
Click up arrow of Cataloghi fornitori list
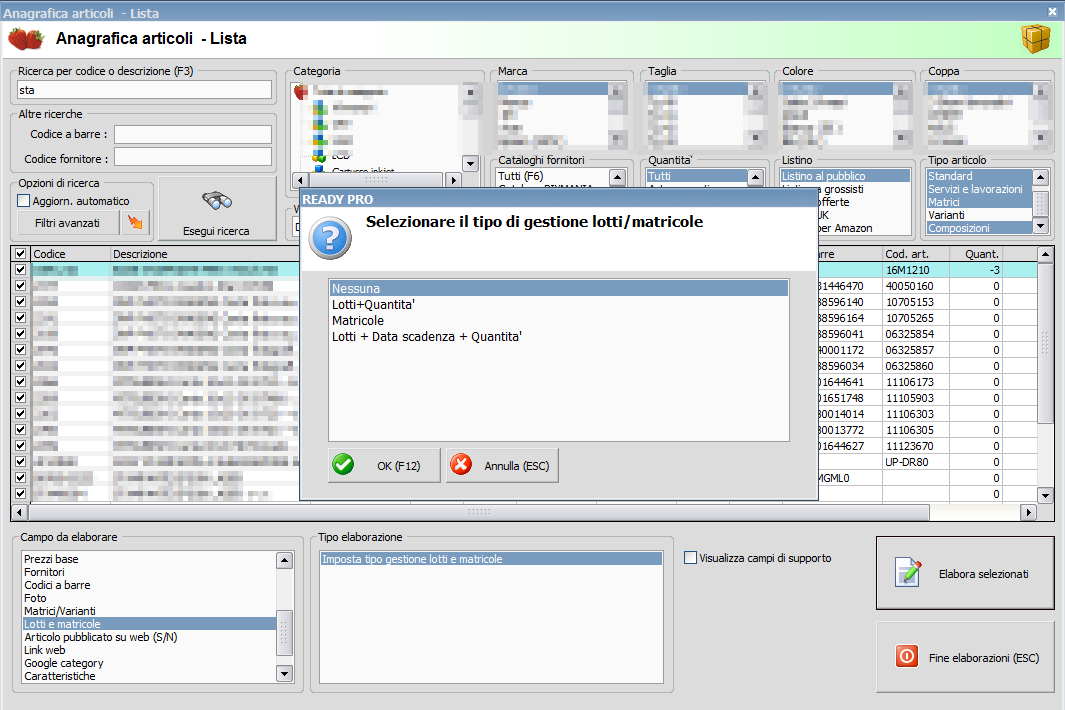(x=617, y=177)
